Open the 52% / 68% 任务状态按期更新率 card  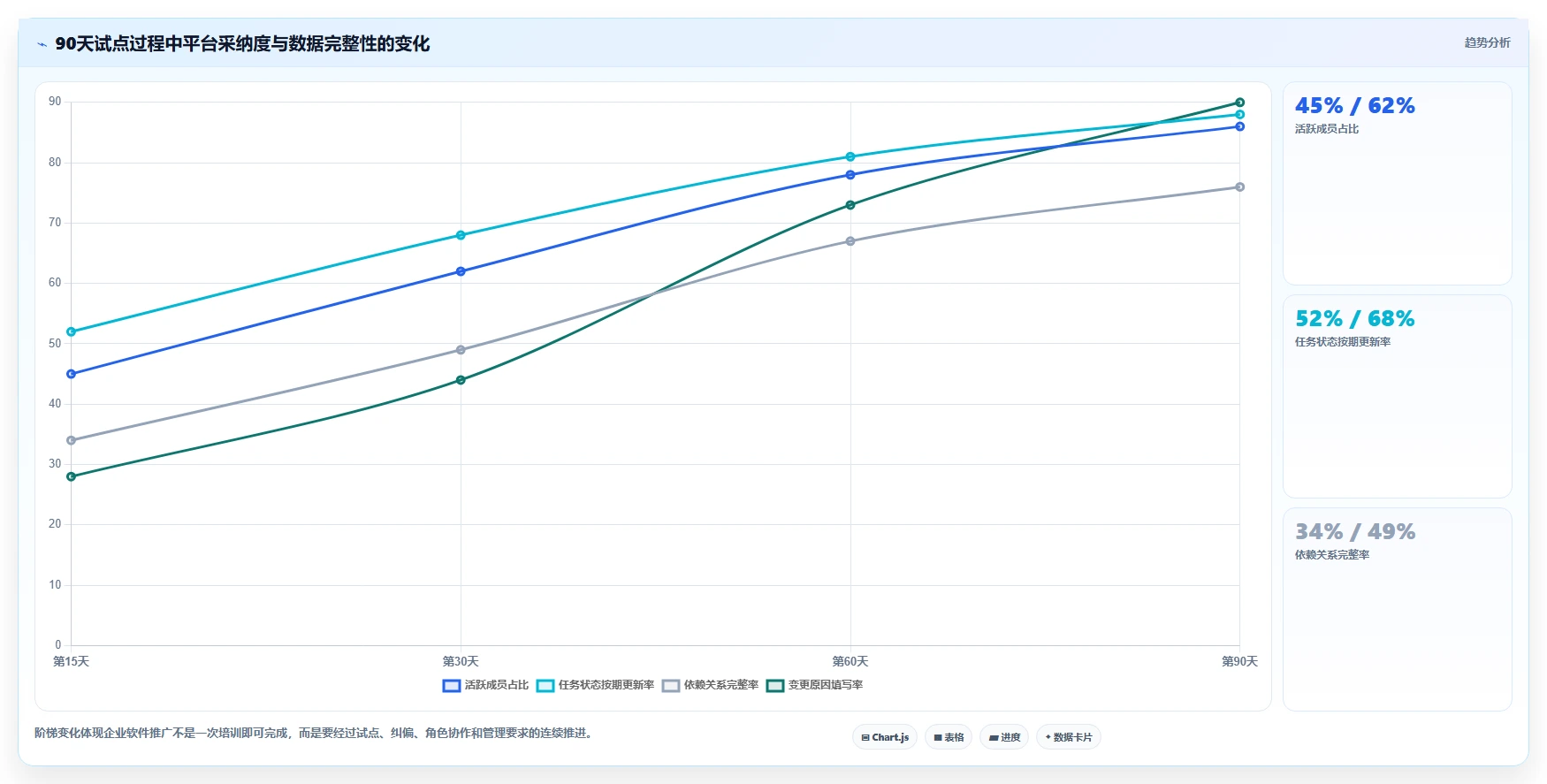(1398, 396)
